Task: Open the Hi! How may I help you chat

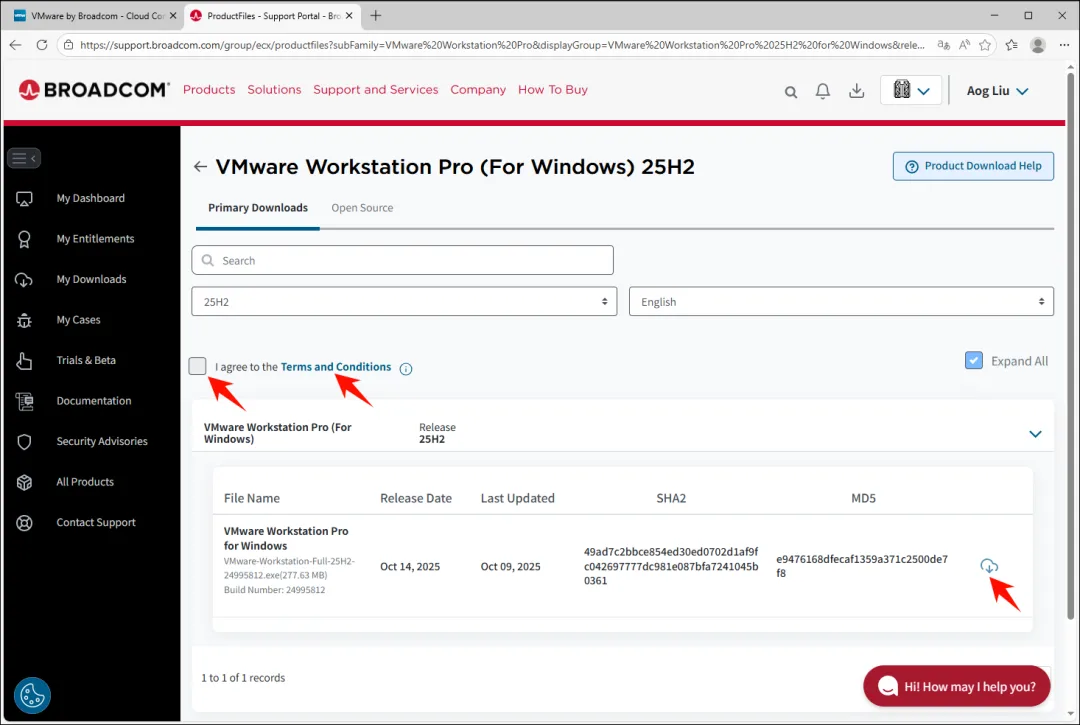Action: [x=957, y=686]
